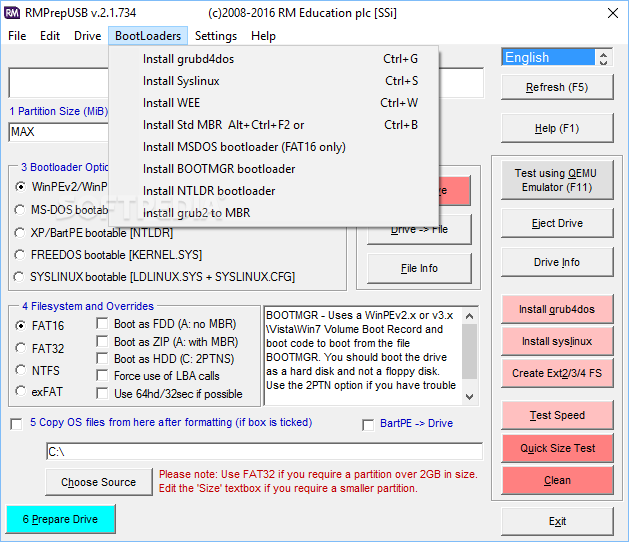Screen dimensions: 629x542
Task: Select Install grub2 to MBR entry
Action: pos(274,213)
